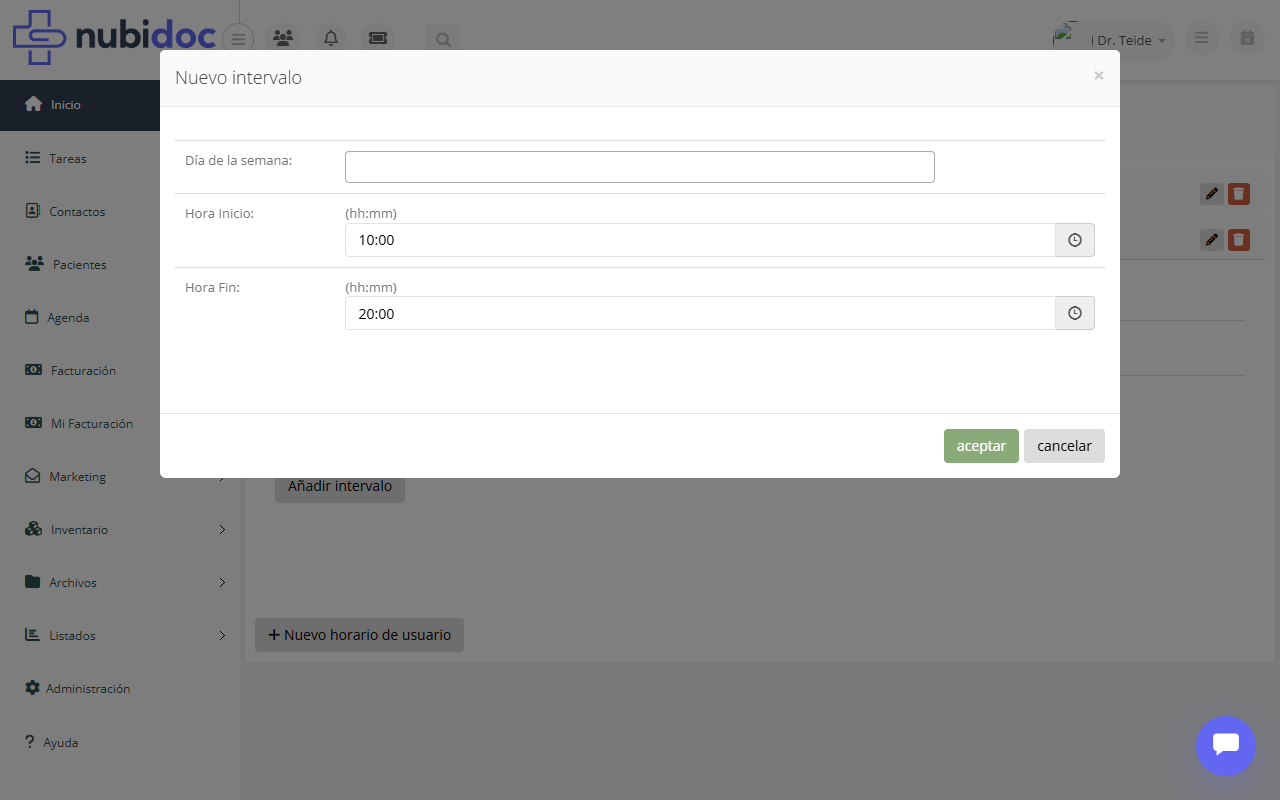The image size is (1280, 800).
Task: Open Marketing in sidebar
Action: [120, 476]
